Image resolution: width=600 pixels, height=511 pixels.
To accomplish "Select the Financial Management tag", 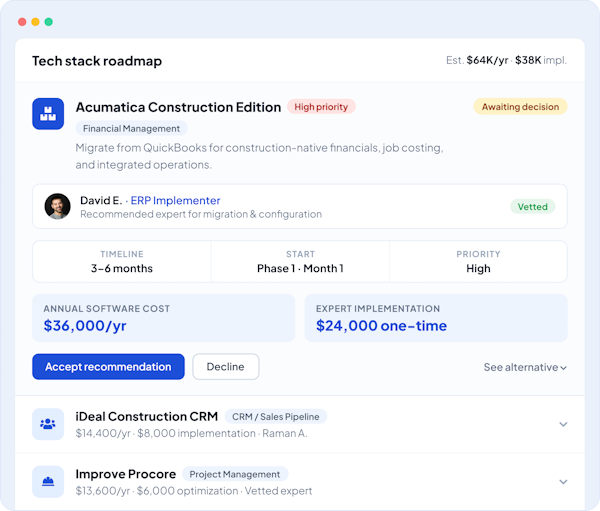I will pyautogui.click(x=131, y=129).
